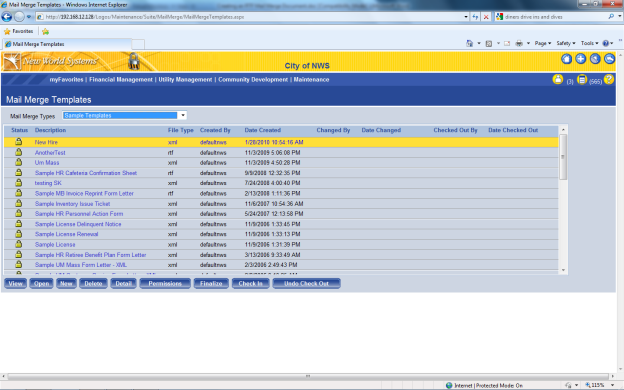This screenshot has height=390, width=624.
Task: Open the Maintenance menu
Action: click(311, 80)
